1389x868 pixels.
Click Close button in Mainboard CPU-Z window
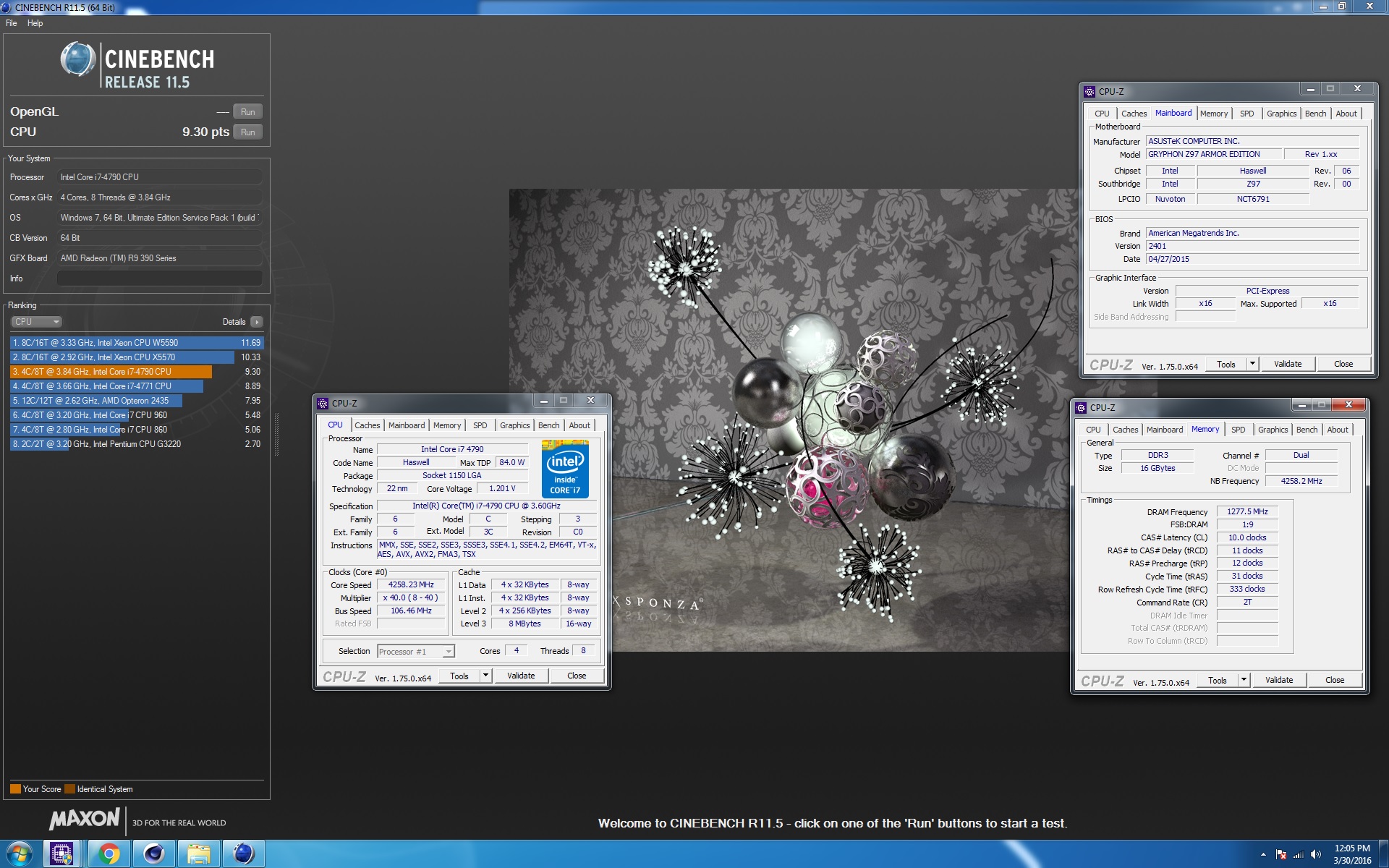pos(1343,364)
